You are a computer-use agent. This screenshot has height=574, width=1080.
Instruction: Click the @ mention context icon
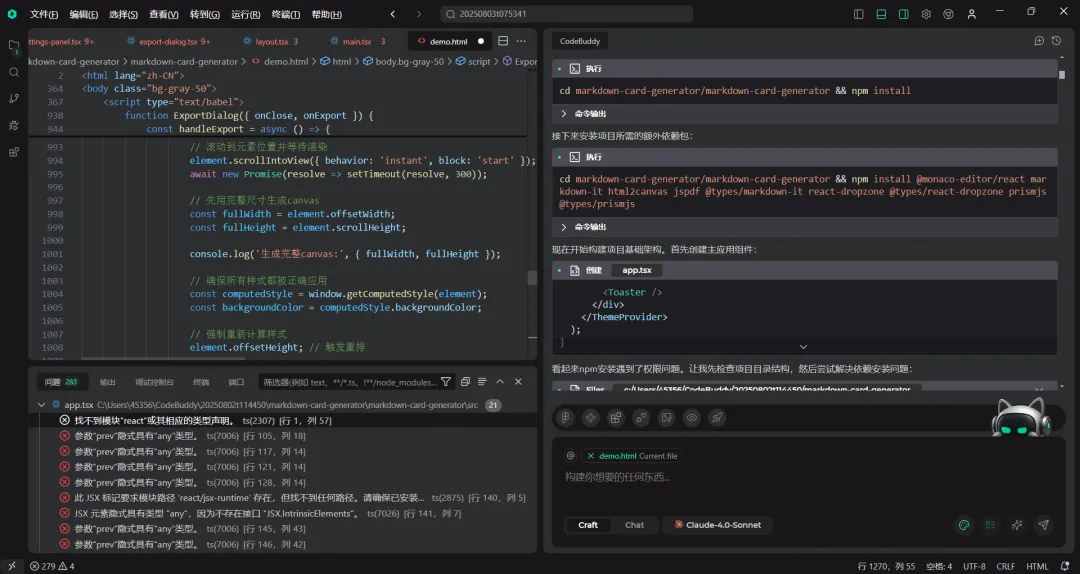tap(570, 455)
